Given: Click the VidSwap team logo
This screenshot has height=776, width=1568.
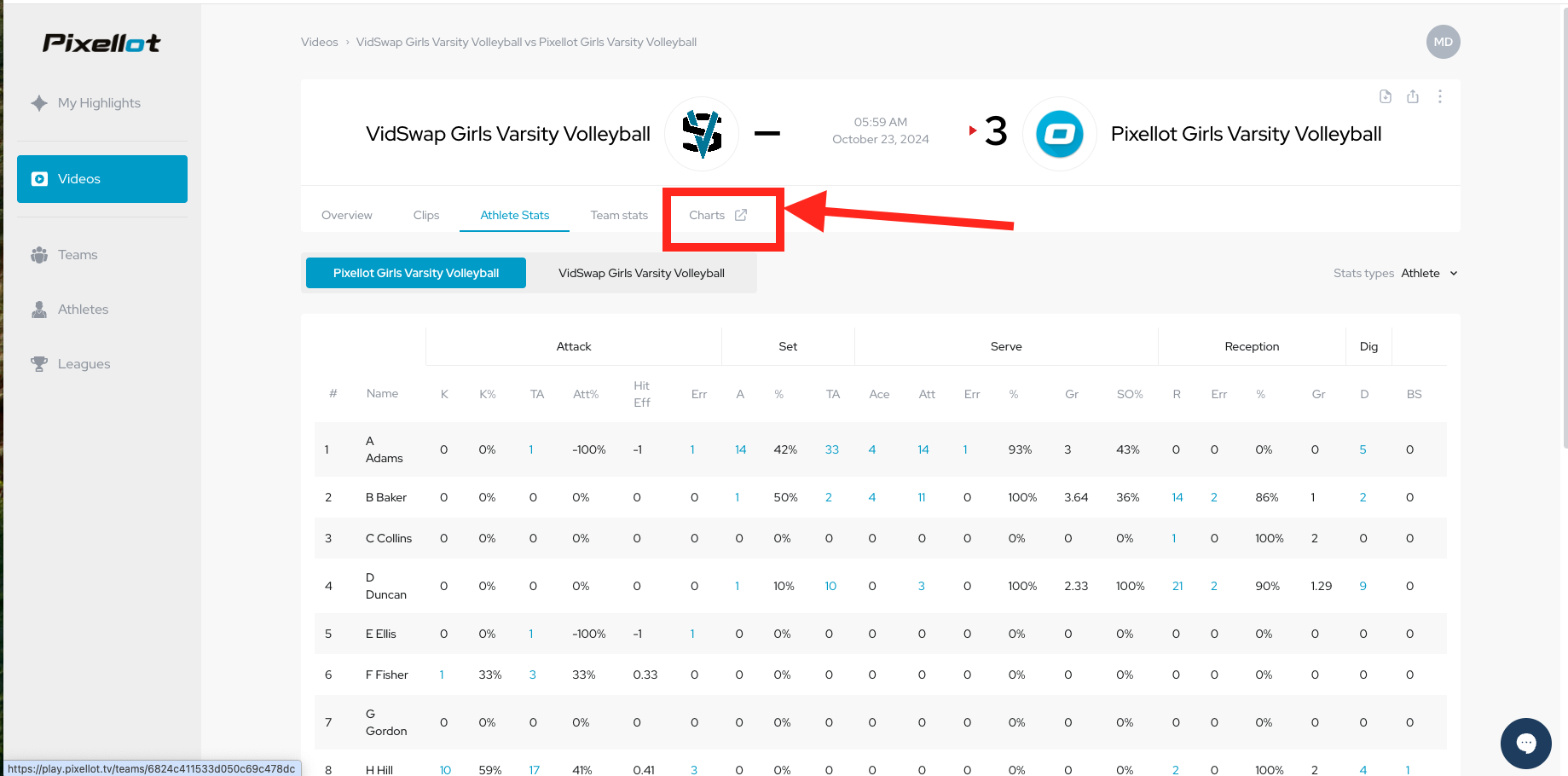Looking at the screenshot, I should [x=702, y=134].
